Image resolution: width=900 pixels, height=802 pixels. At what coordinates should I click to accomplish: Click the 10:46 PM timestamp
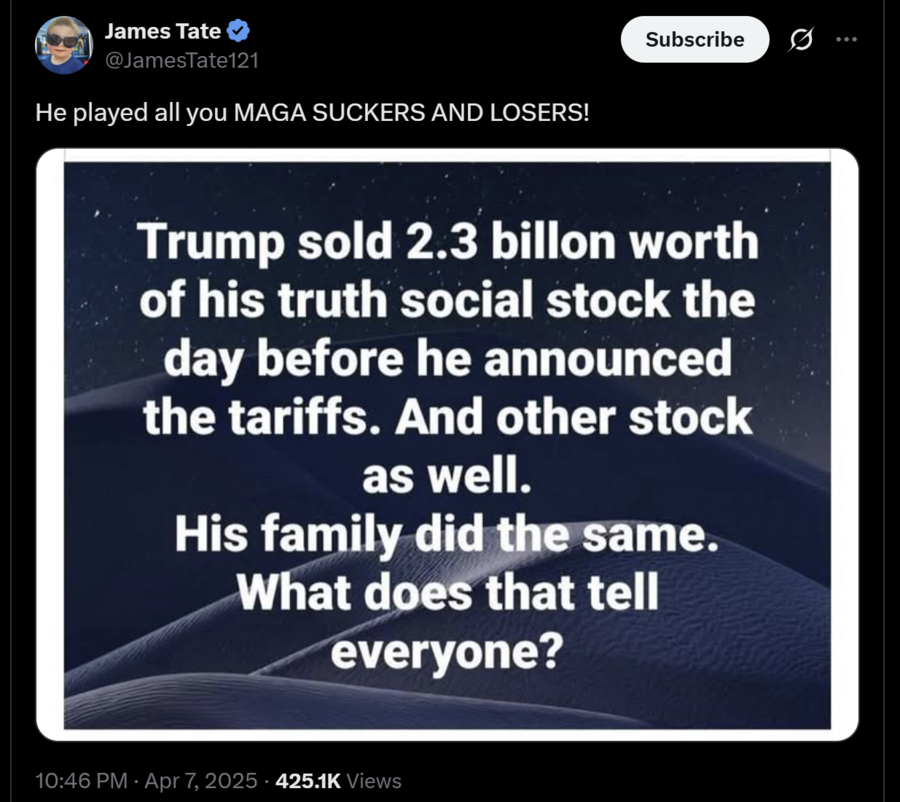(82, 781)
